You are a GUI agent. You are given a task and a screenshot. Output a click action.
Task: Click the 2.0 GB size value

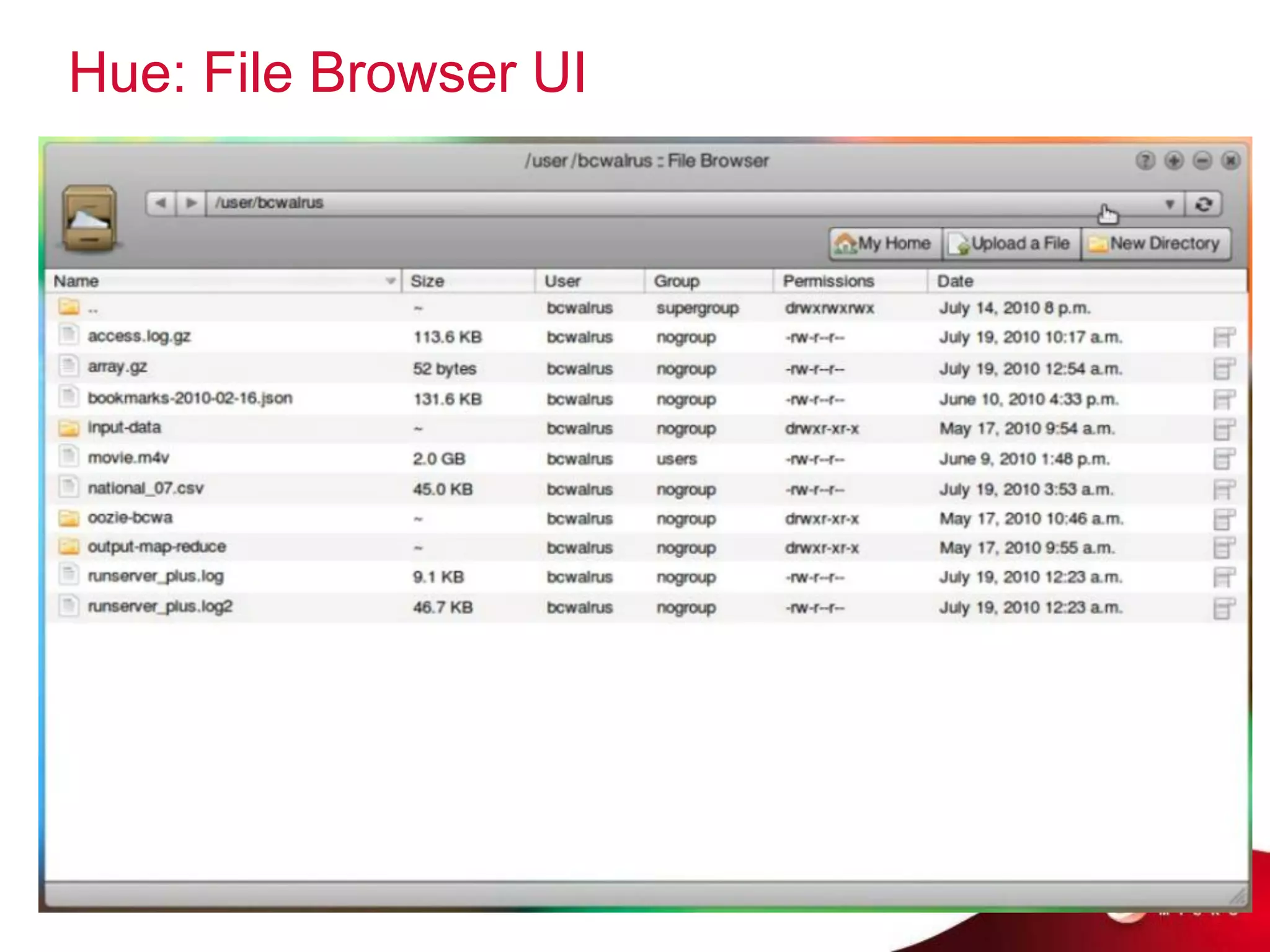(439, 459)
